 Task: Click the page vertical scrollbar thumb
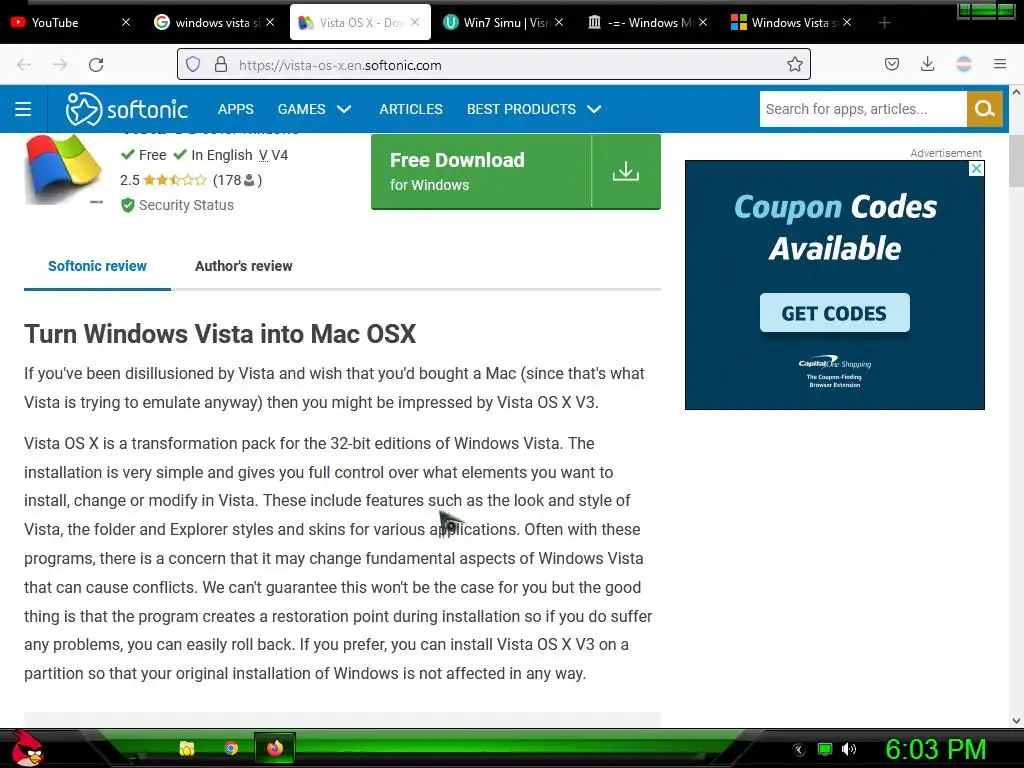click(1016, 161)
